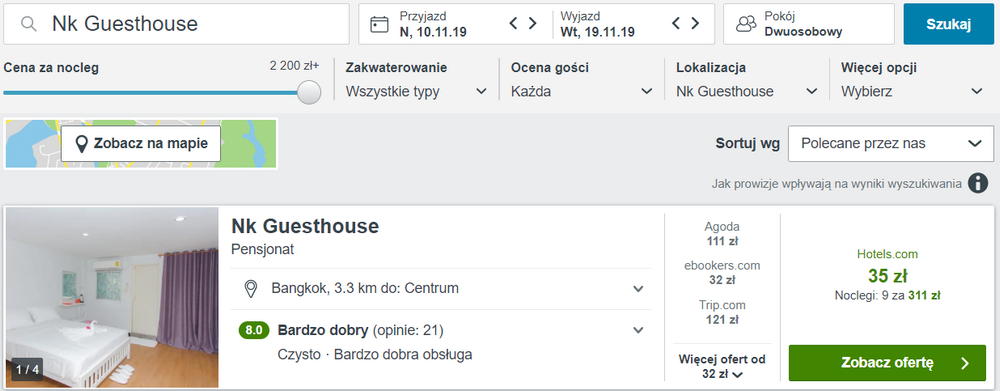
Task: Open the calendar icon for arrival date
Action: [379, 24]
